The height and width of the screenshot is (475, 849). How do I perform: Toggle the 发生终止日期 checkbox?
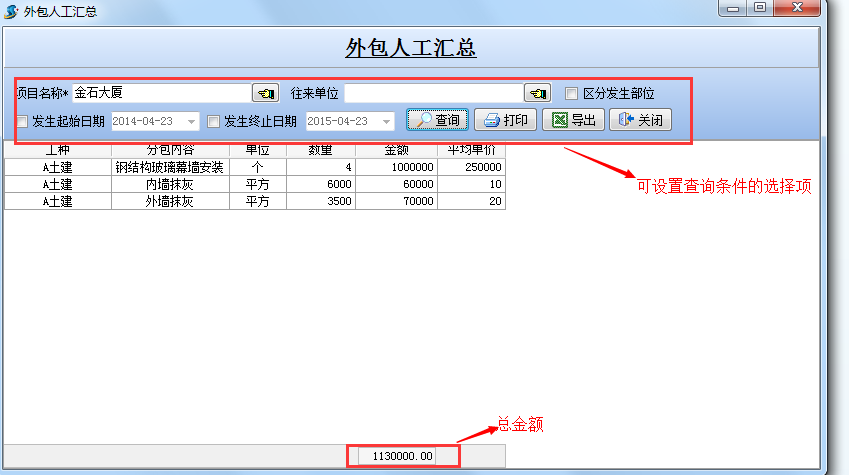click(x=213, y=122)
